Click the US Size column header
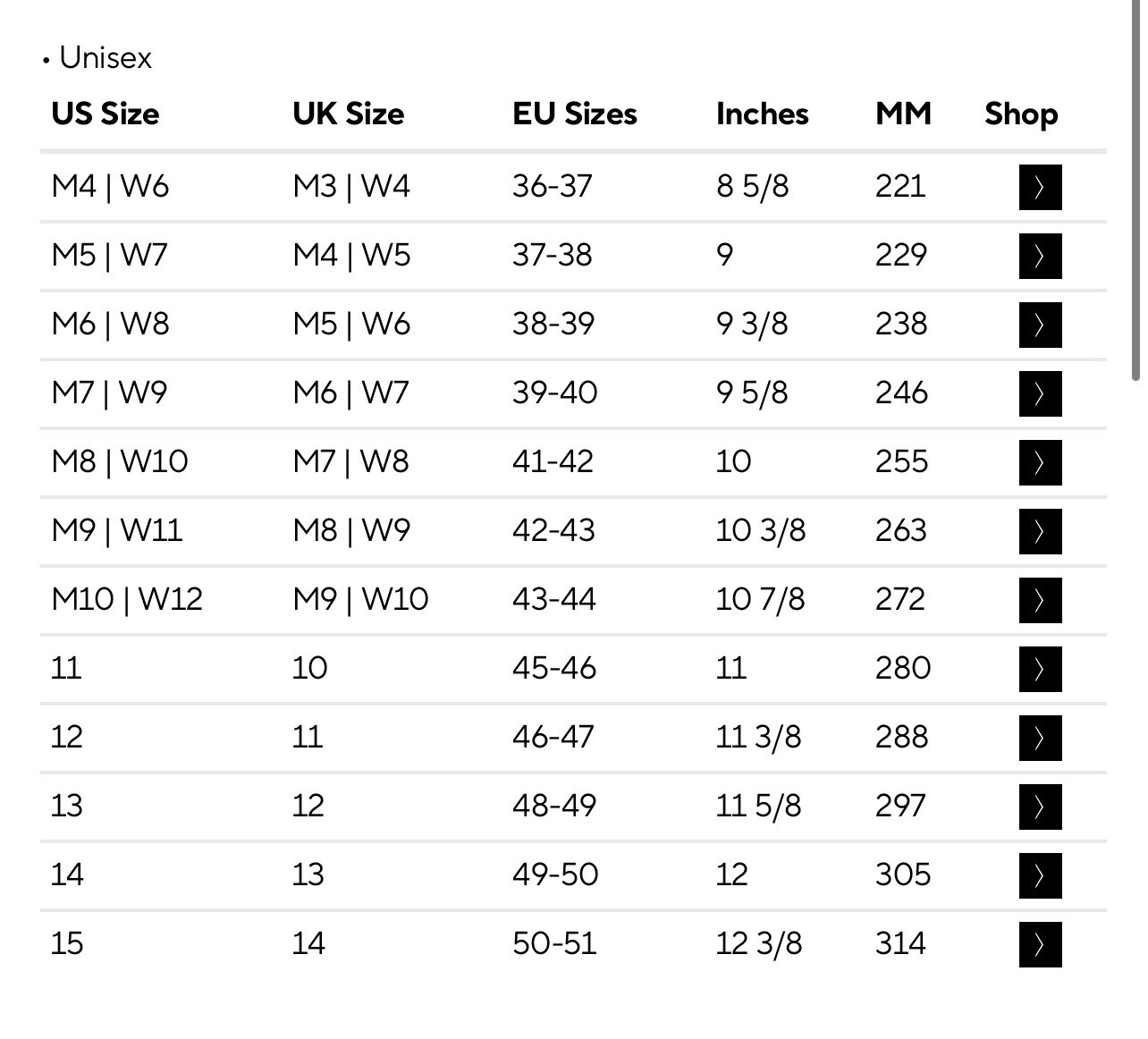 tap(106, 114)
